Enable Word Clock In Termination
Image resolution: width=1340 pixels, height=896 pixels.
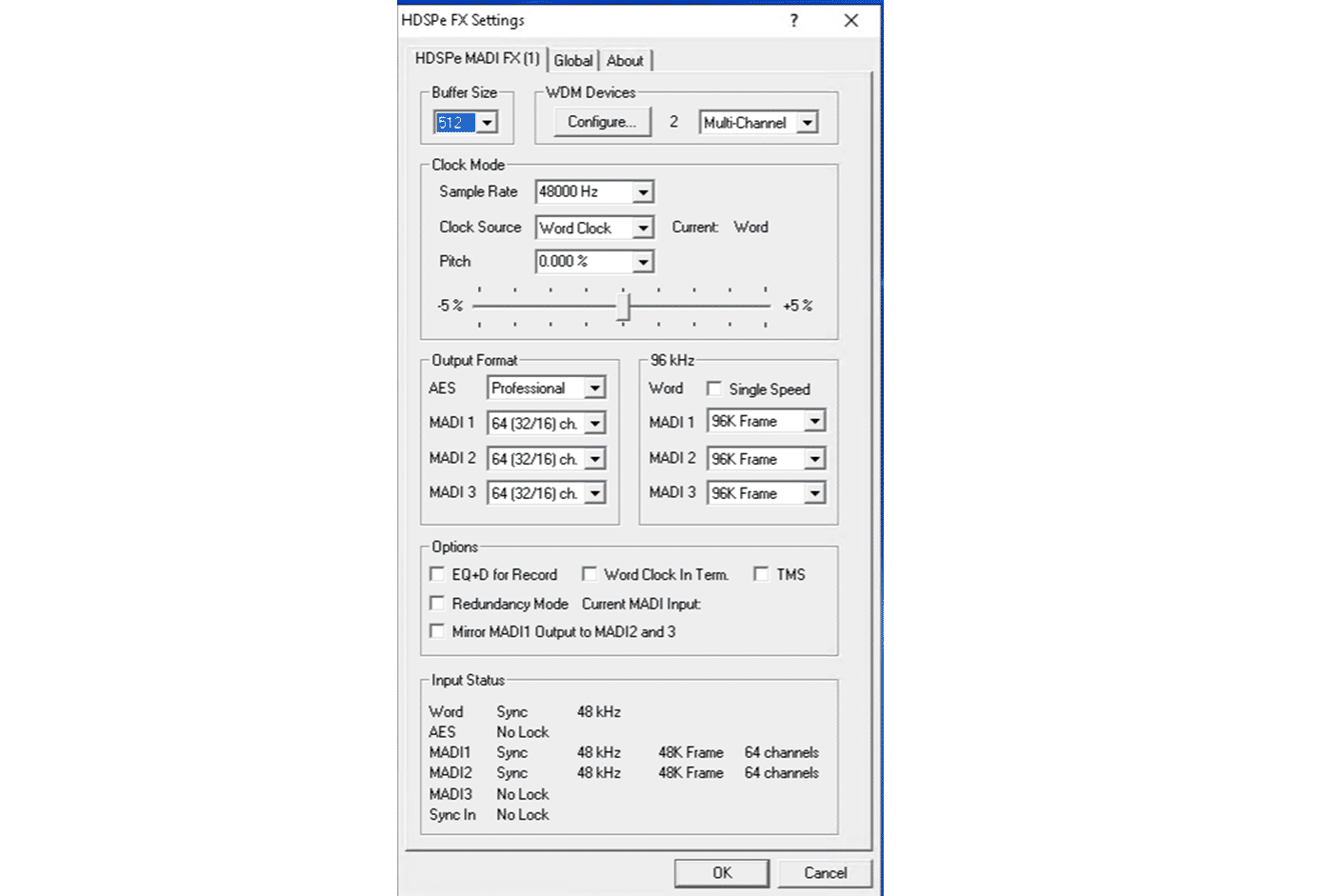pos(590,573)
